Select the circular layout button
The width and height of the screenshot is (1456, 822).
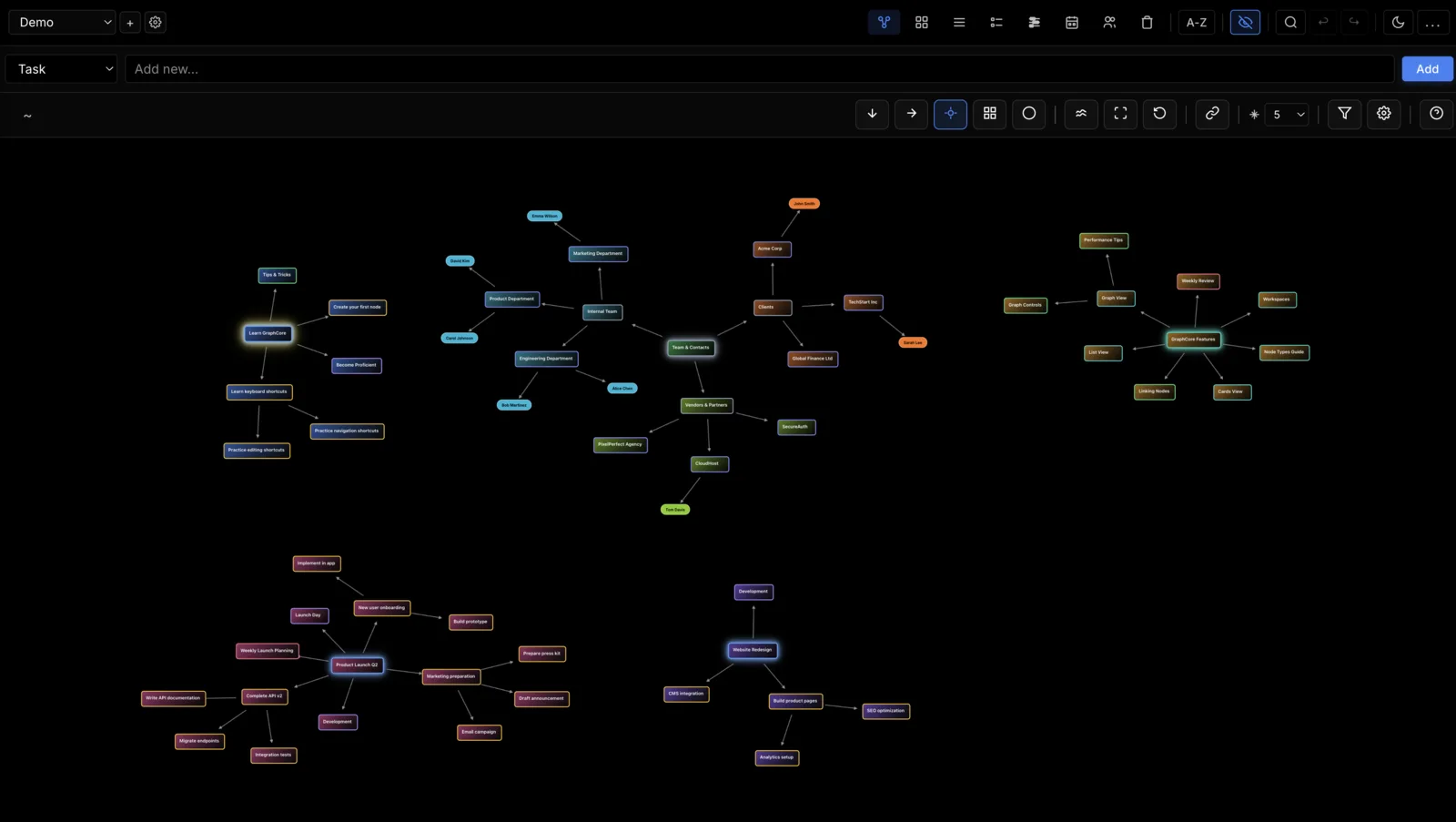tap(1029, 114)
